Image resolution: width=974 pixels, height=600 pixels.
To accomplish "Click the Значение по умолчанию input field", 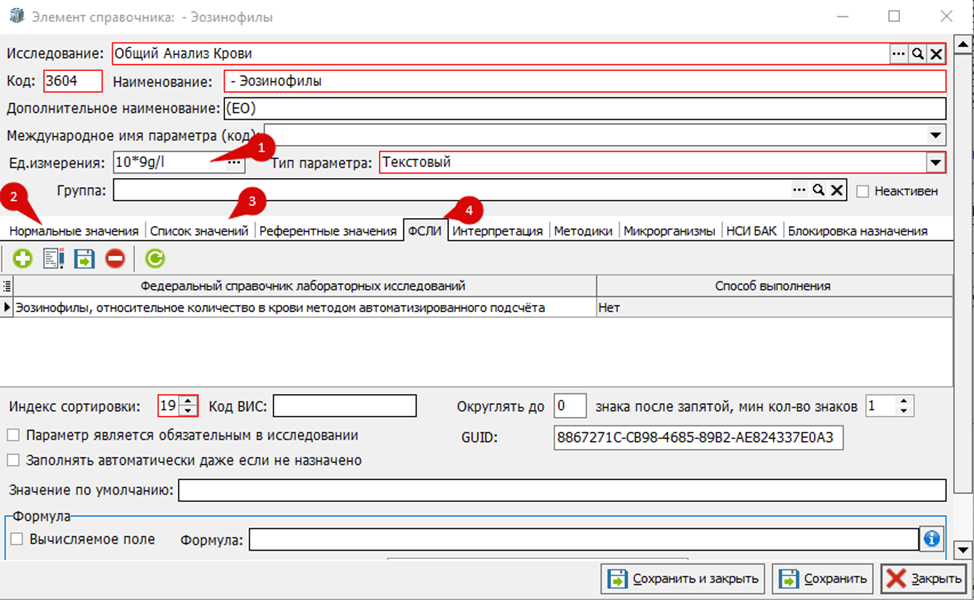I will [x=562, y=490].
